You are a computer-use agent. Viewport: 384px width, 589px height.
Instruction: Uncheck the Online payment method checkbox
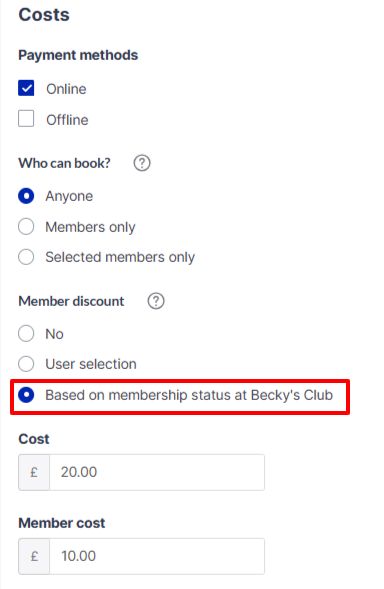tap(26, 88)
